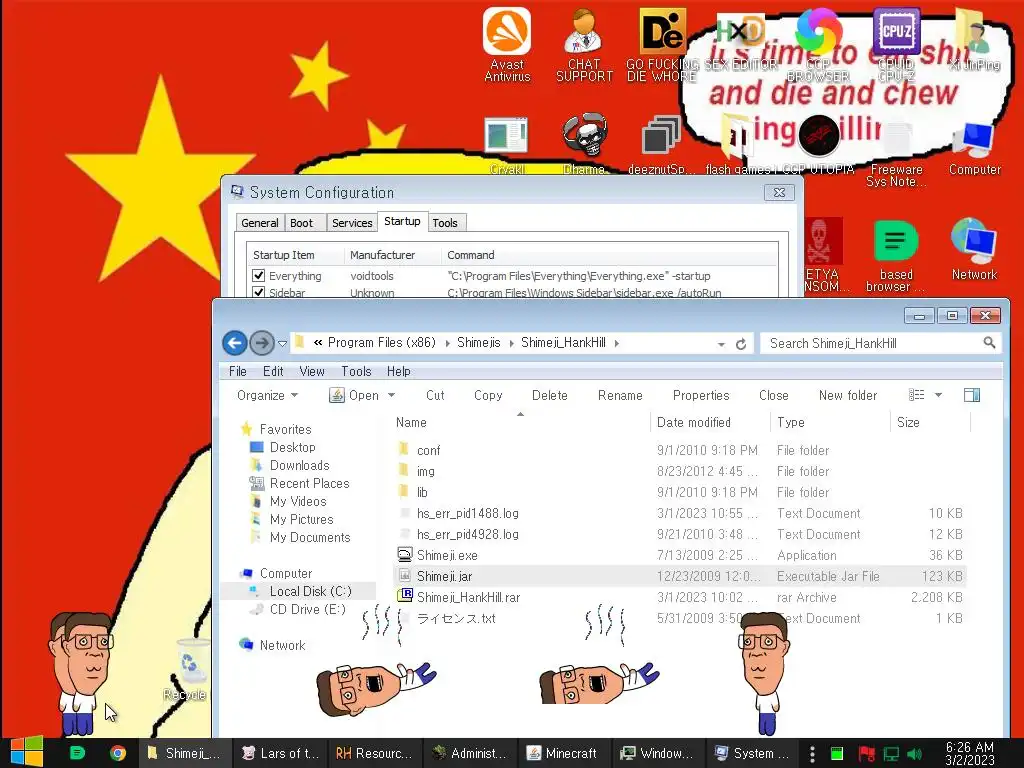The width and height of the screenshot is (1024, 768).
Task: Expand the address bar history dropdown
Action: click(x=721, y=344)
